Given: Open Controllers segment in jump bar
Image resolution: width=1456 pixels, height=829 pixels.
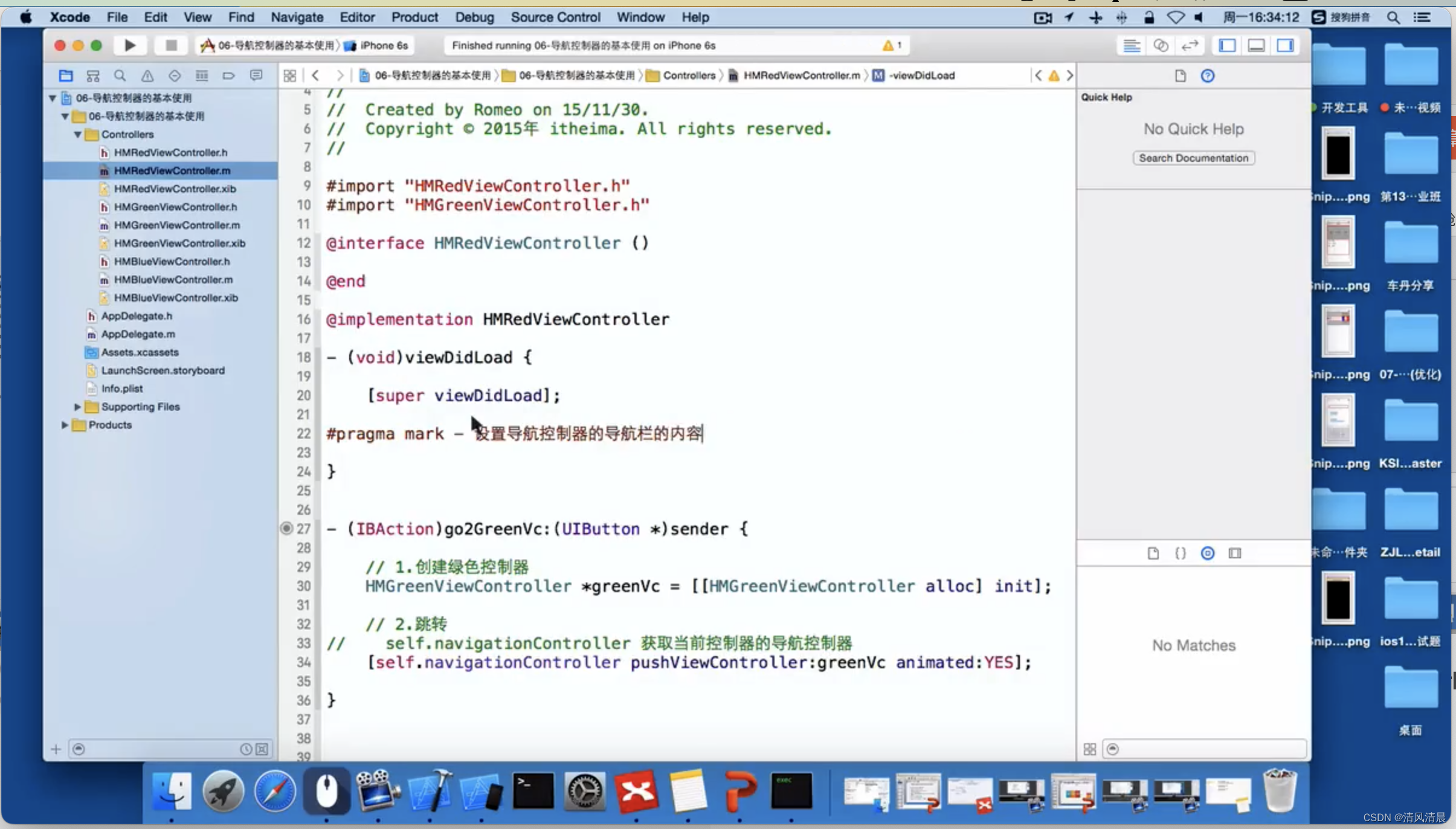Looking at the screenshot, I should (x=681, y=76).
